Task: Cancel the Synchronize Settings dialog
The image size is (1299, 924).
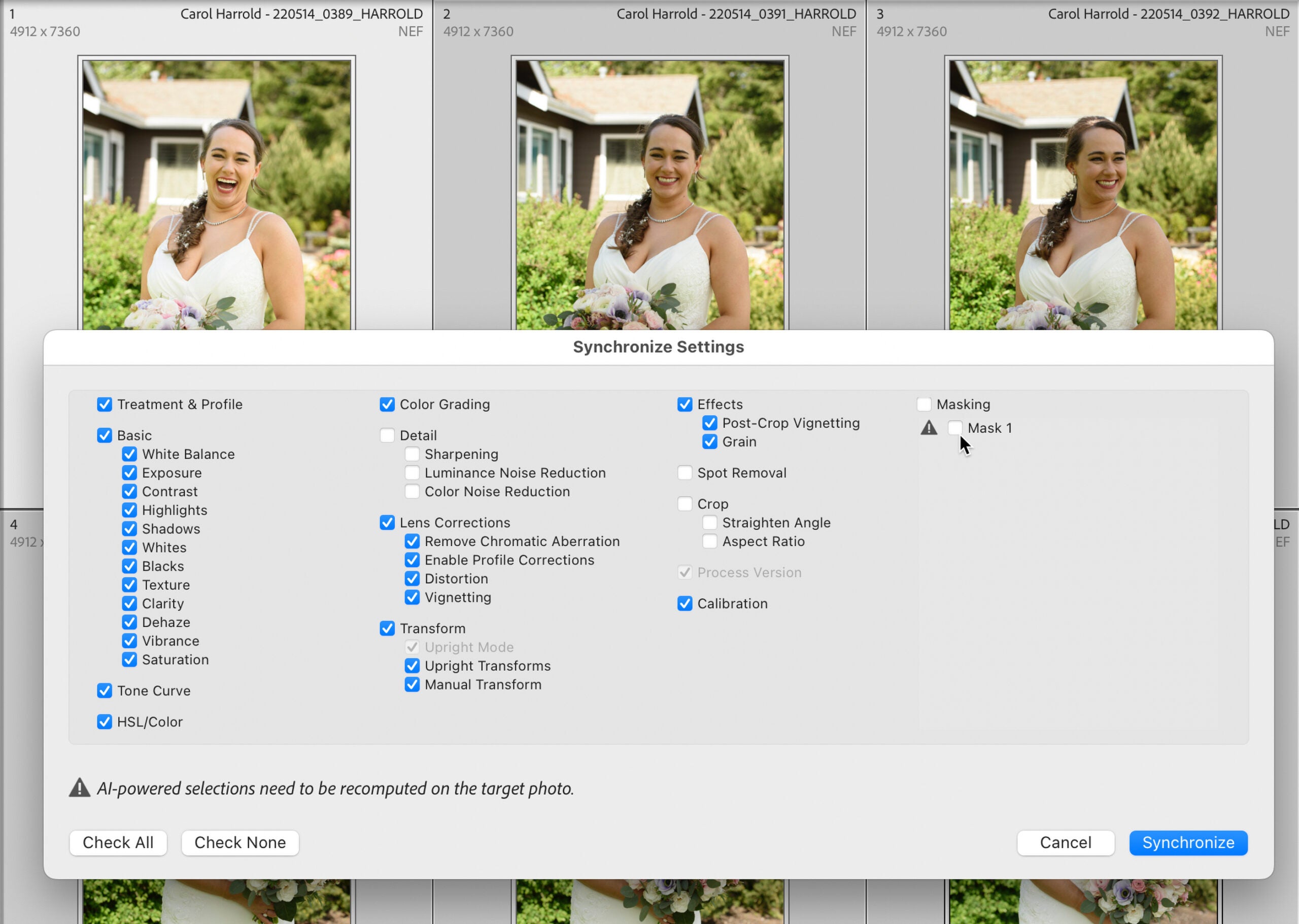Action: 1066,843
